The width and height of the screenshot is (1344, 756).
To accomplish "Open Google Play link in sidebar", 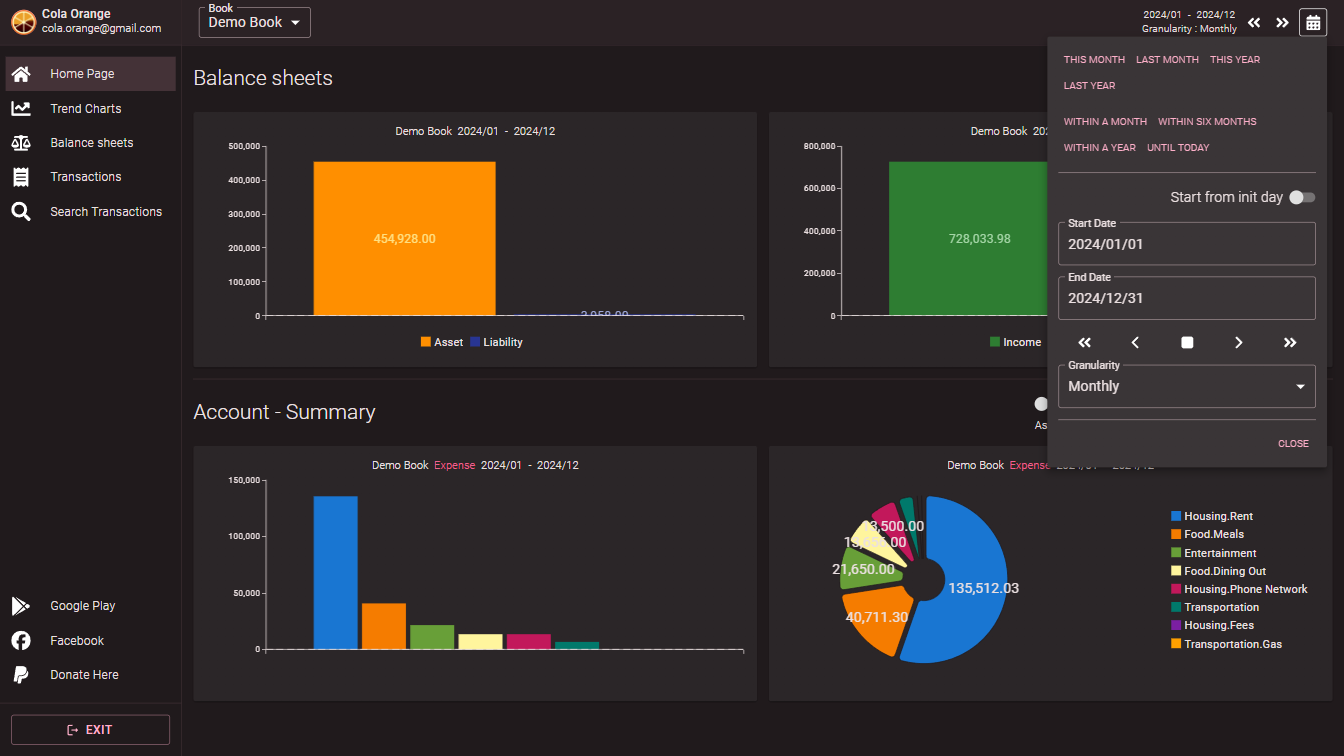I will (x=82, y=606).
